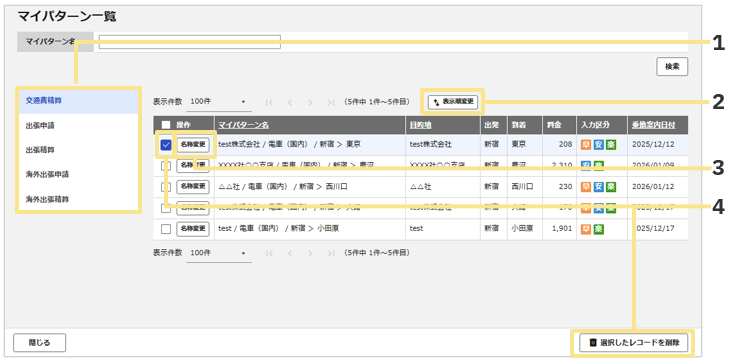Click the 早 icon in the 東京 row
The width and height of the screenshot is (730, 363).
point(586,145)
